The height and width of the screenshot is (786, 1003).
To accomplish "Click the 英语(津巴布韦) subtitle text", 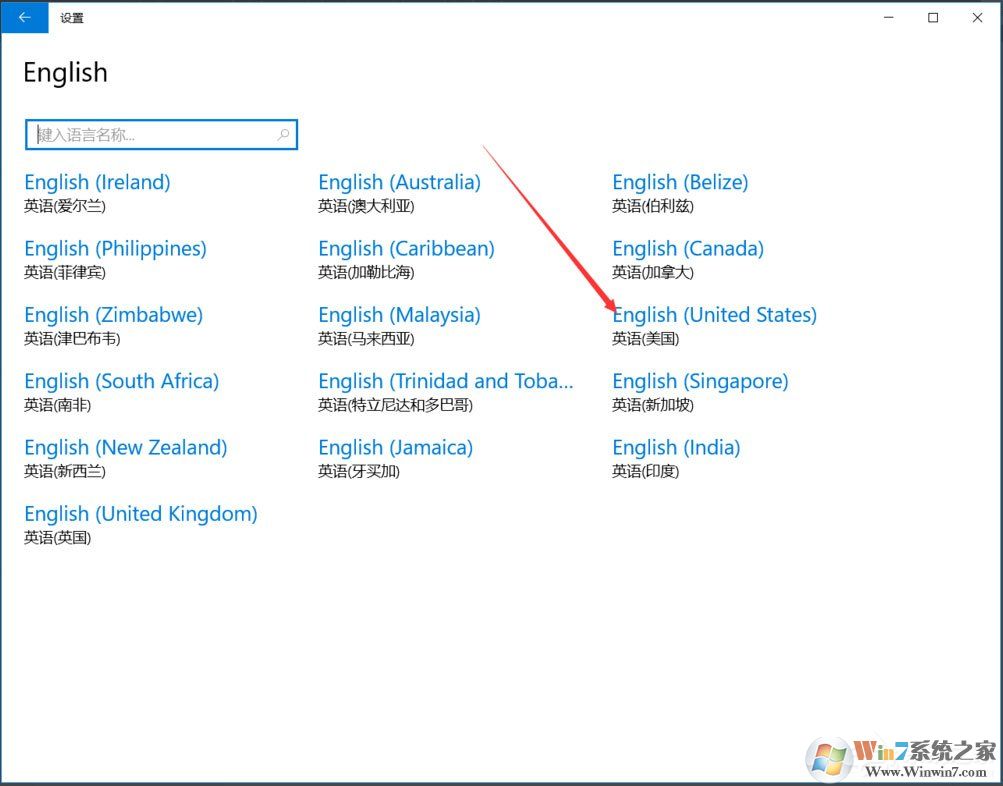I will click(x=72, y=338).
